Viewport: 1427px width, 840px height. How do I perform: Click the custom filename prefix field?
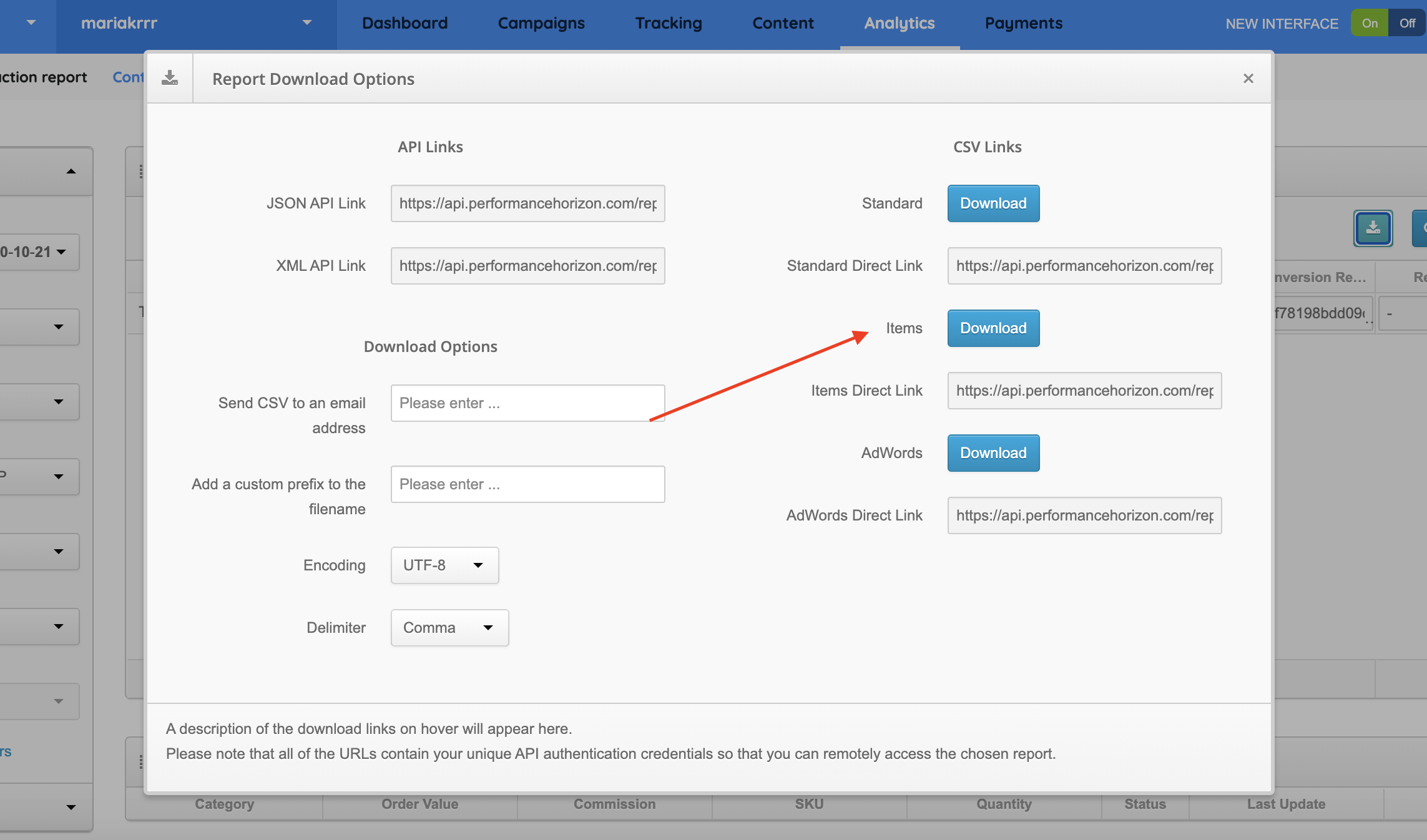[x=527, y=484]
